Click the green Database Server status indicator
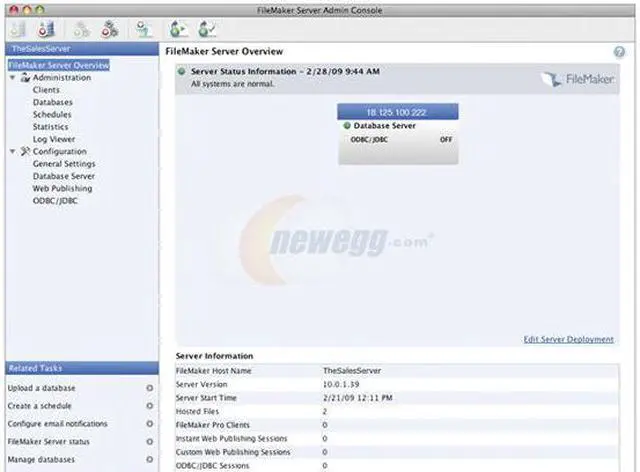 [x=346, y=126]
